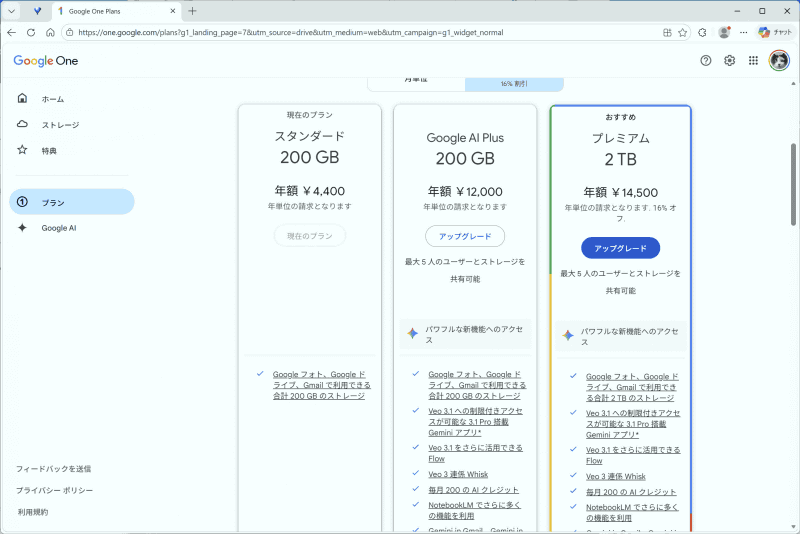Open a new browser tab

click(x=192, y=11)
